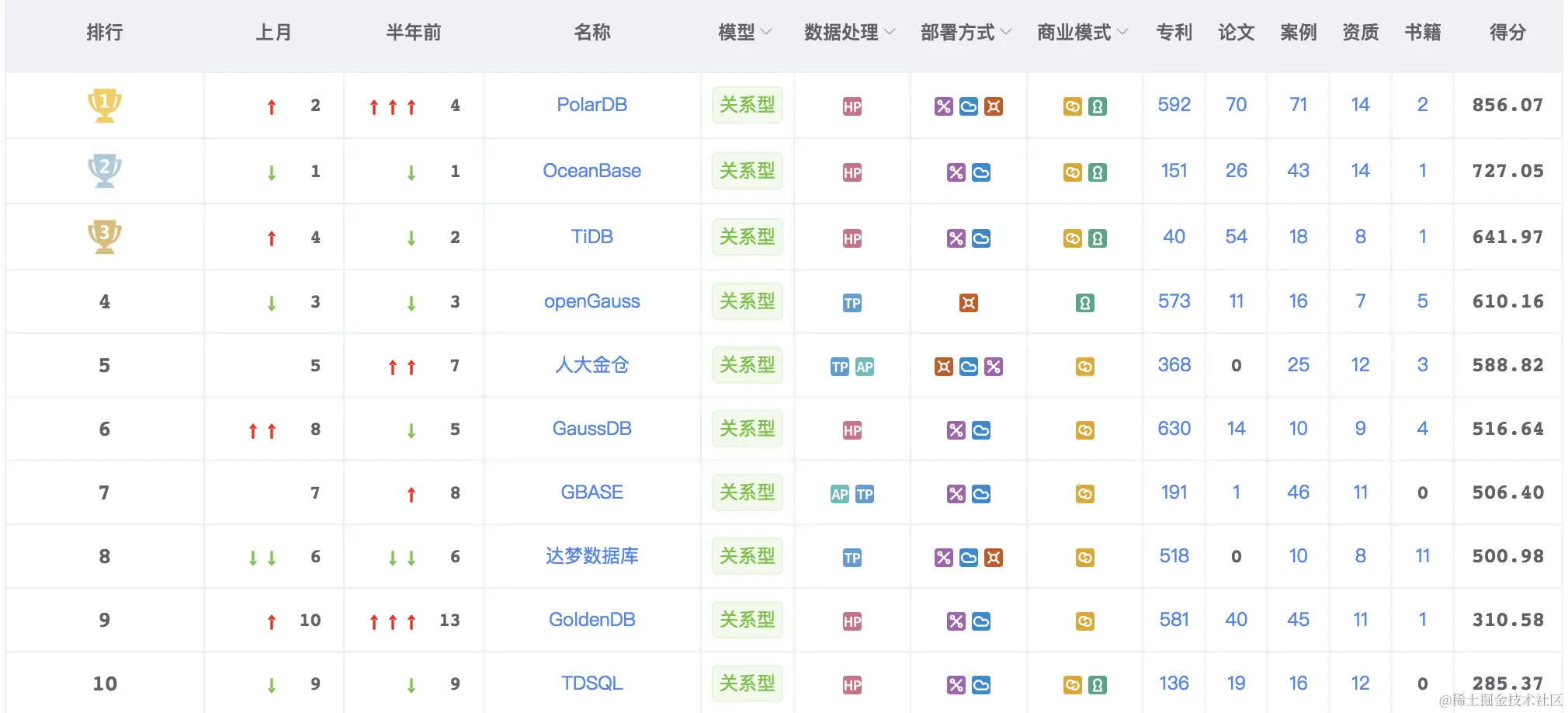This screenshot has width=1568, height=713.
Task: Click case count 46 in the GBASE row
Action: [x=1299, y=492]
